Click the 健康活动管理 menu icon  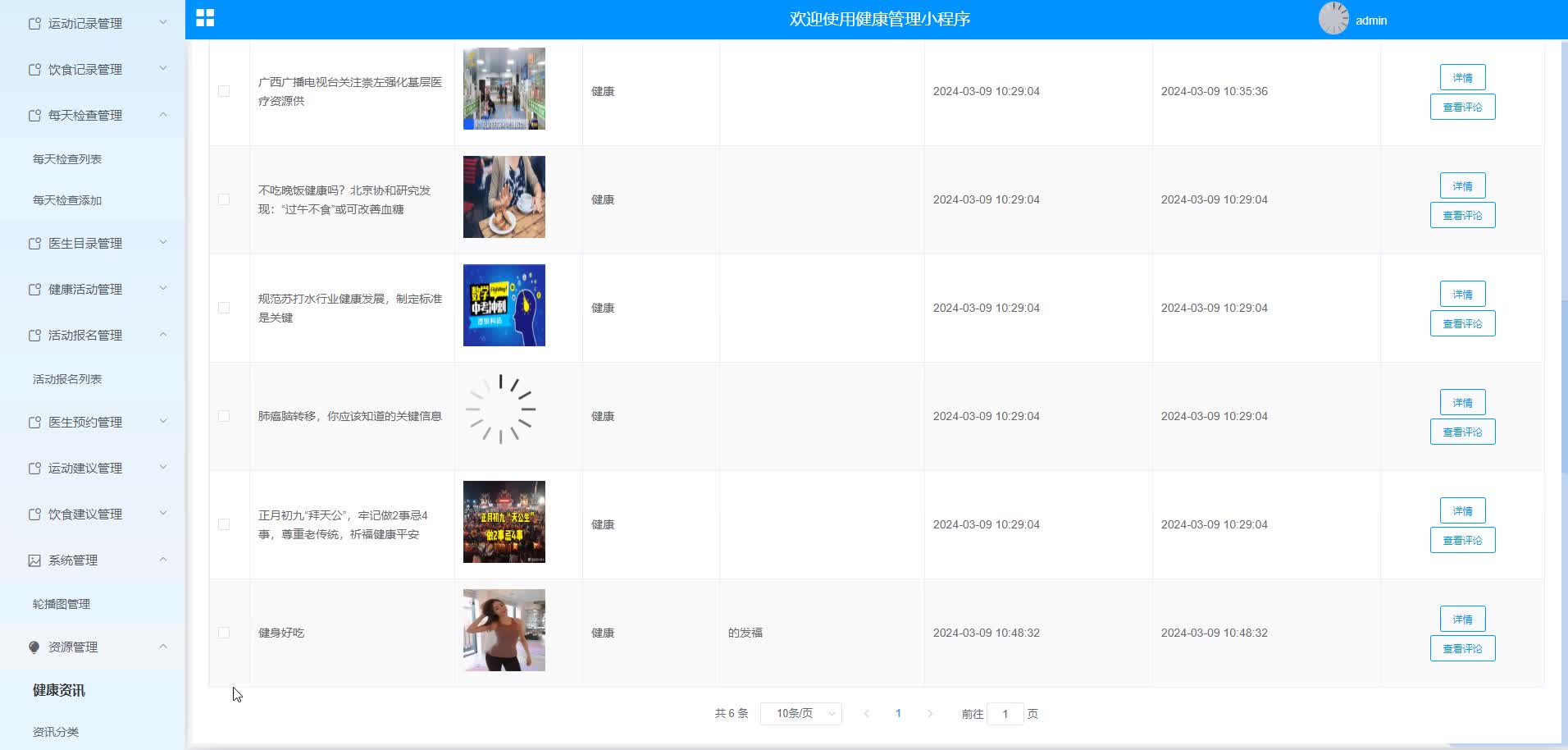pyautogui.click(x=34, y=290)
